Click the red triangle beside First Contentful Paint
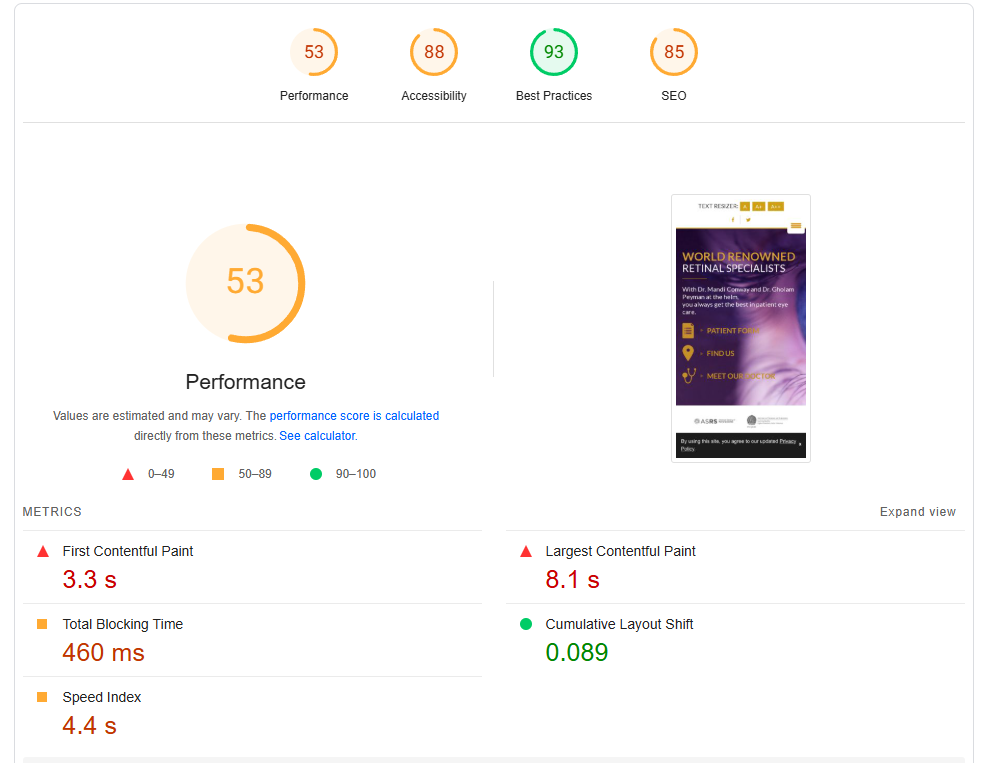 [x=43, y=551]
